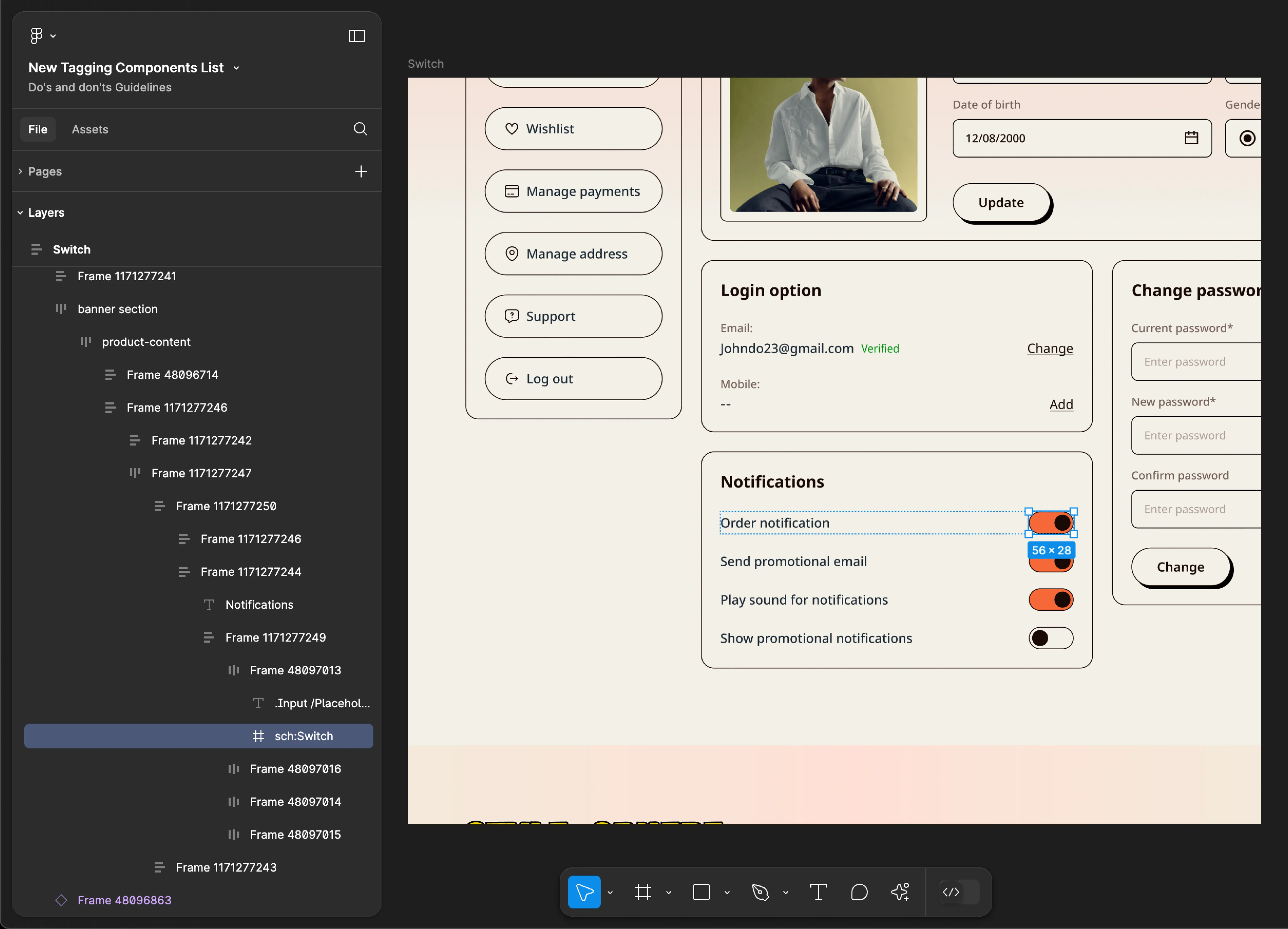Screen dimensions: 1288x929
Task: Expand the Pages section
Action: tap(20, 171)
